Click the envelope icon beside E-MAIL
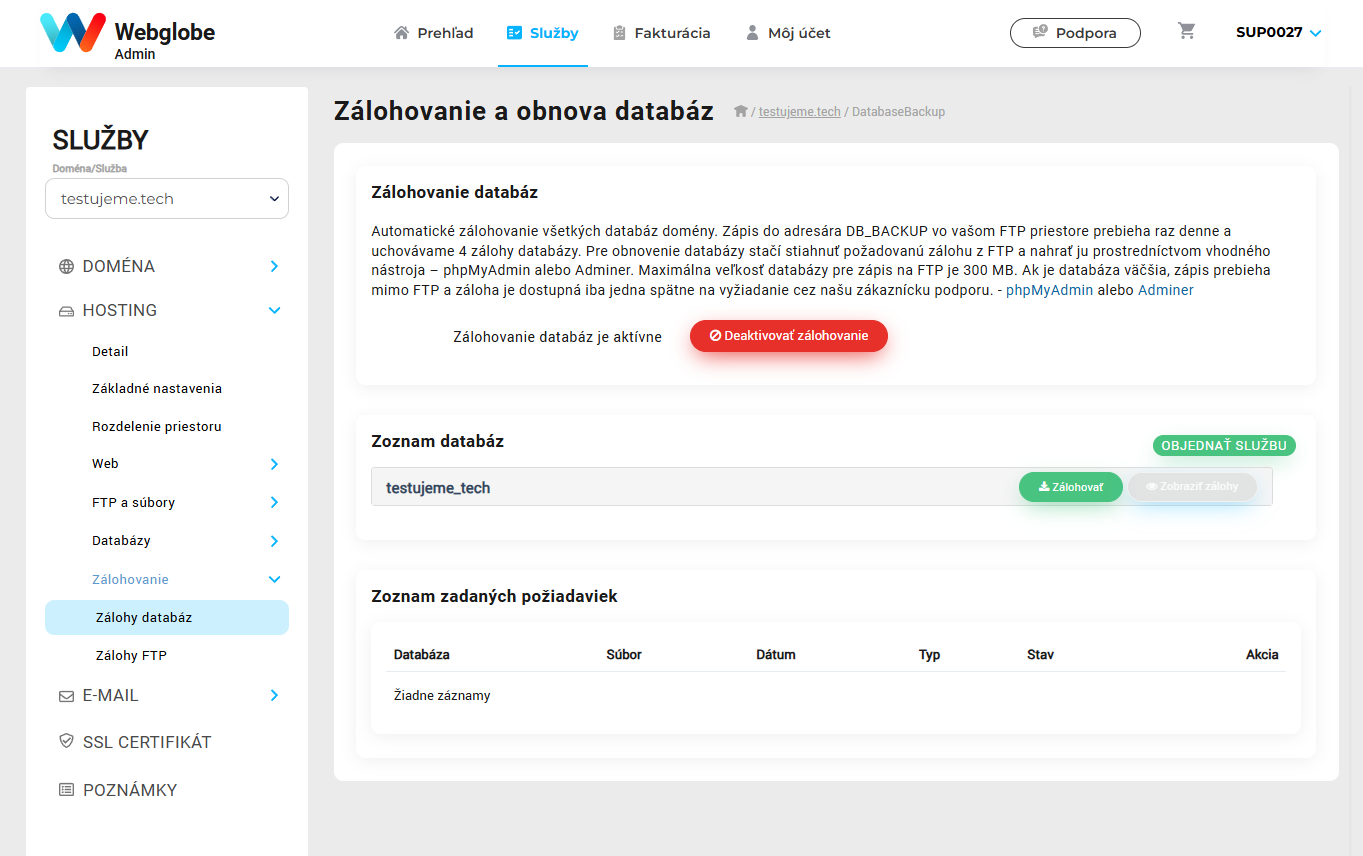 (x=67, y=696)
